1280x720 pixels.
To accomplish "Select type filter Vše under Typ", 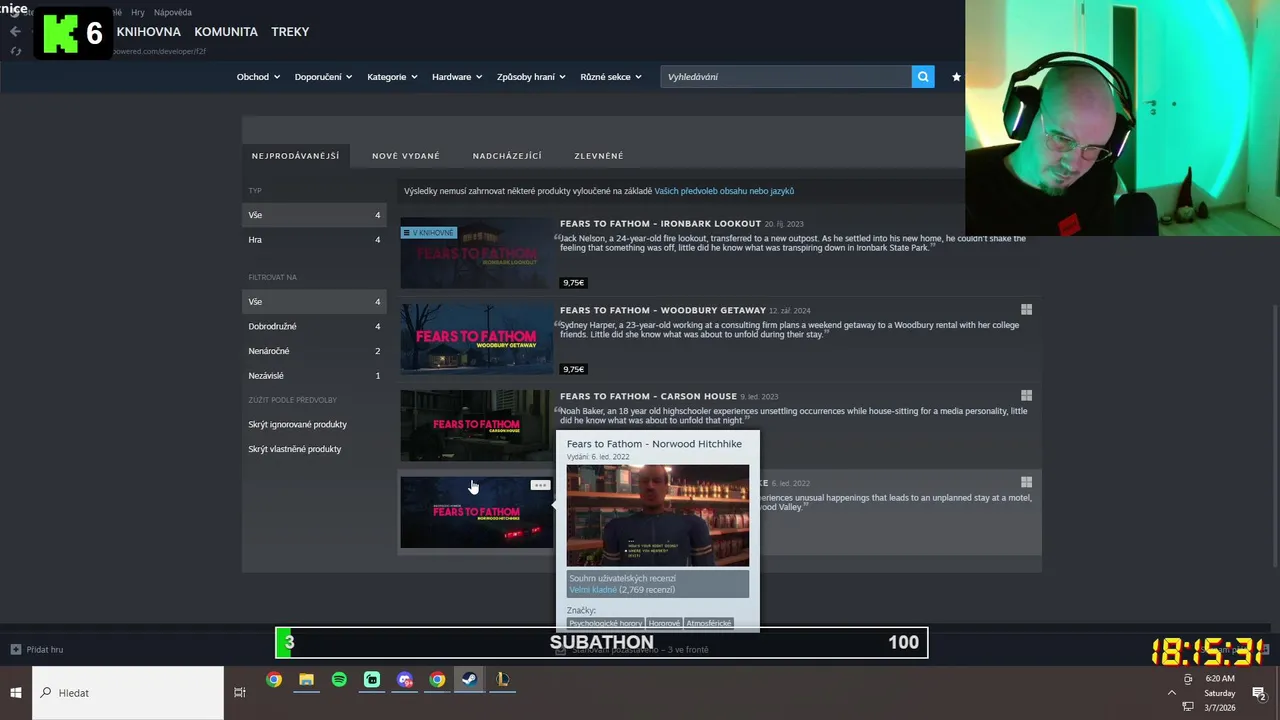I will (x=314, y=215).
